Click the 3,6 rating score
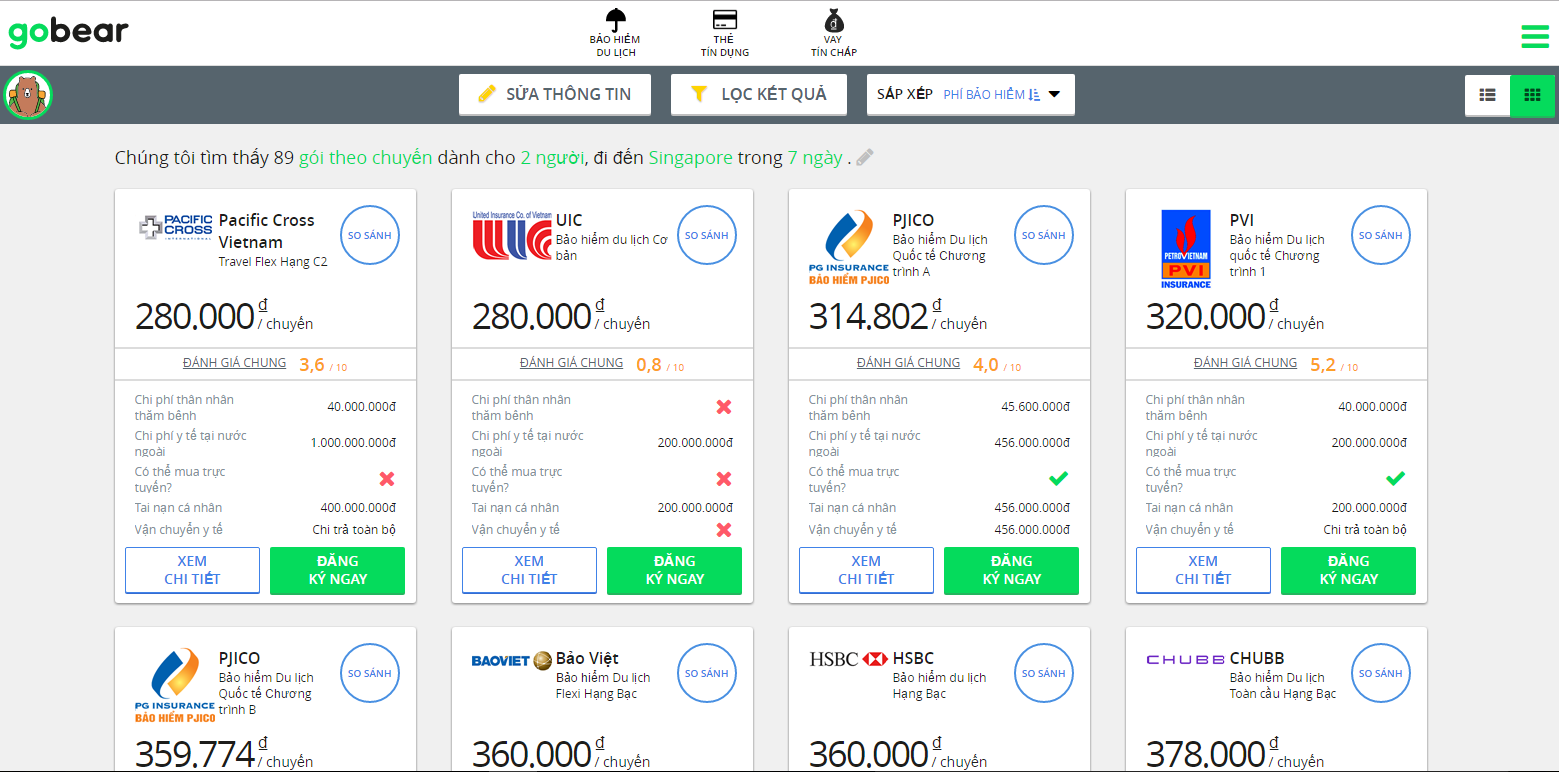The image size is (1559, 772). [x=312, y=365]
